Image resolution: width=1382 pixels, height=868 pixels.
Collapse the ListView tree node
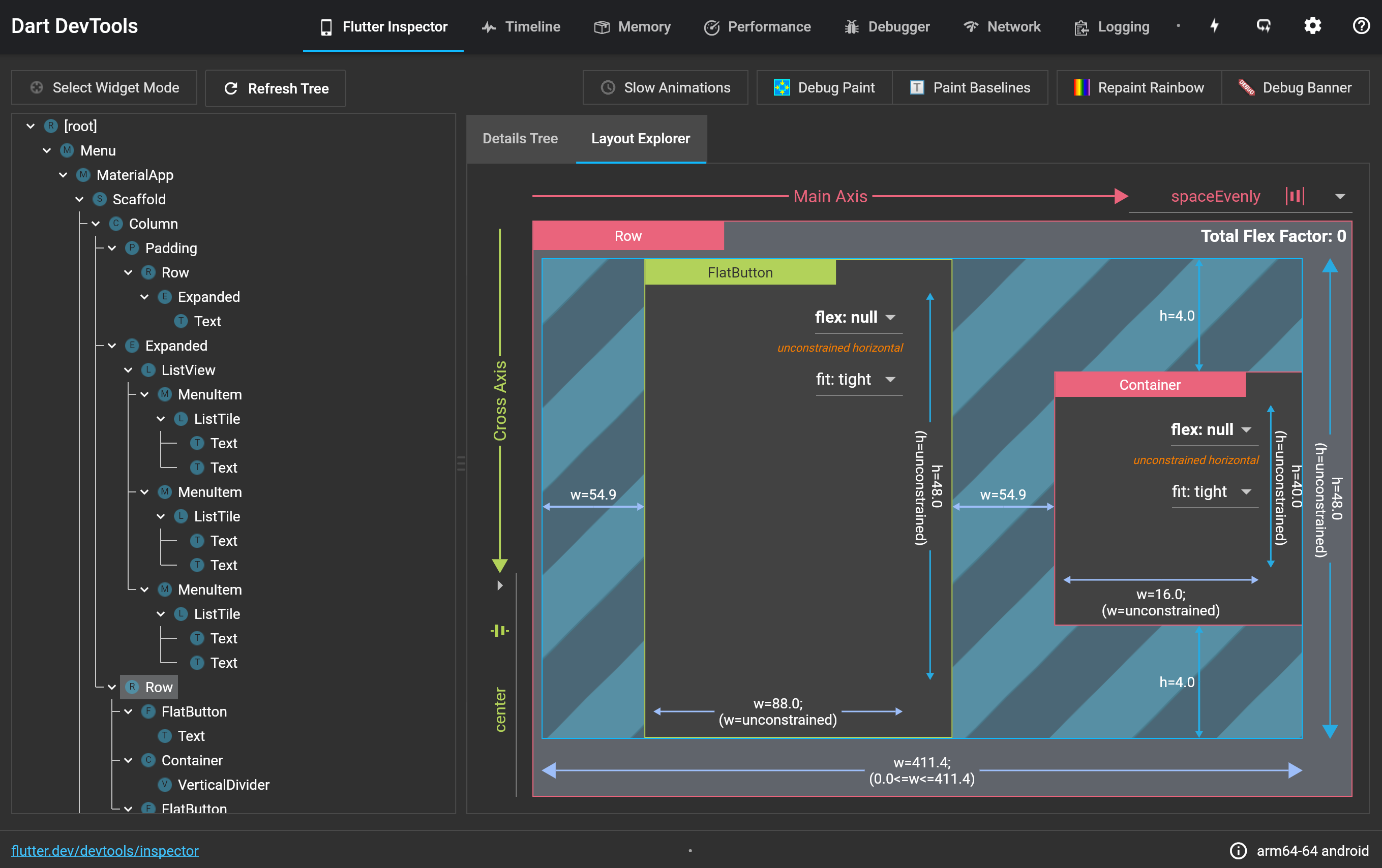(x=128, y=370)
